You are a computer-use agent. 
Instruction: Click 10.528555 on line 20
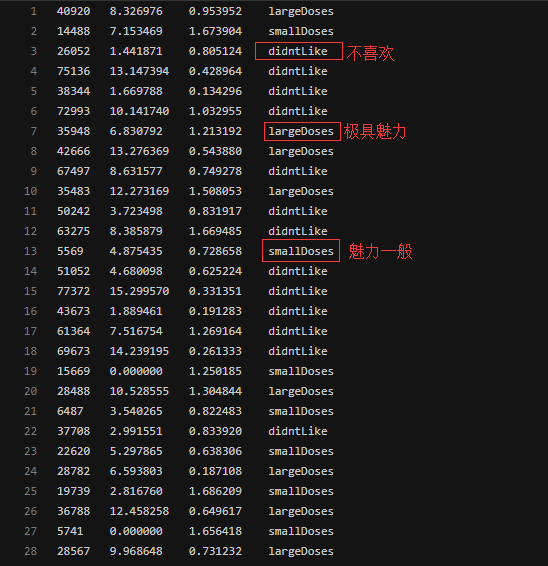click(139, 391)
